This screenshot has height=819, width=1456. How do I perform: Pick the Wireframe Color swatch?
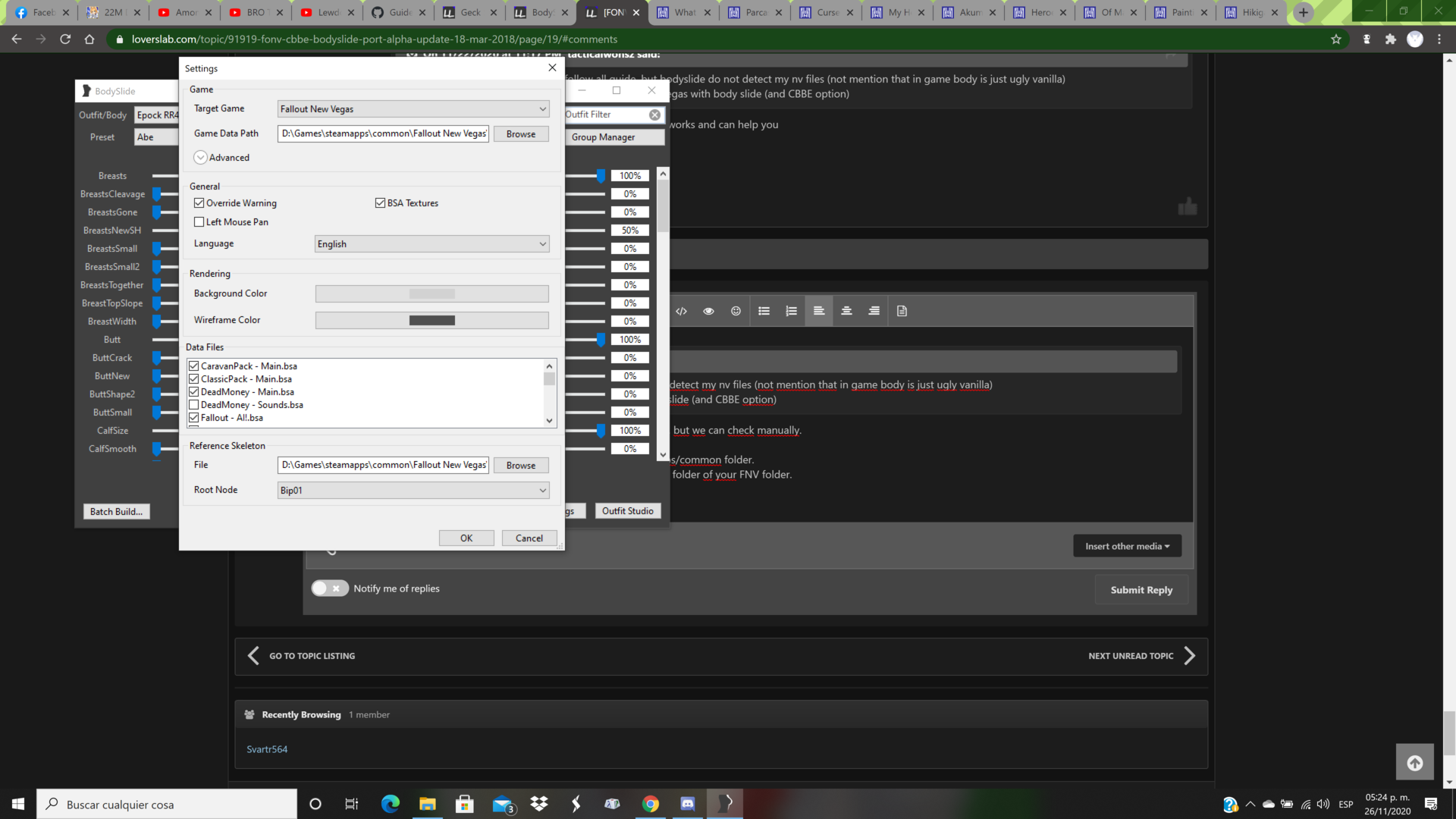tap(431, 320)
